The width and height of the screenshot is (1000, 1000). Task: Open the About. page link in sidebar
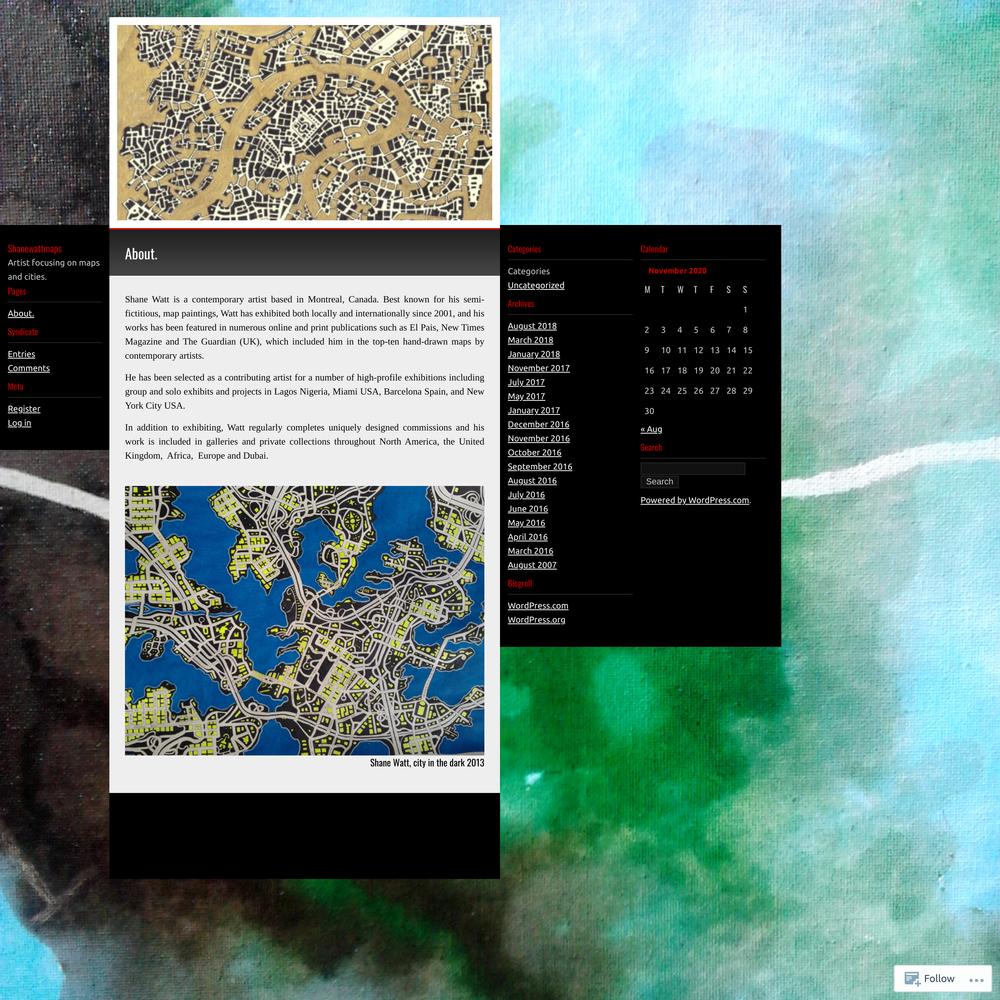[21, 314]
